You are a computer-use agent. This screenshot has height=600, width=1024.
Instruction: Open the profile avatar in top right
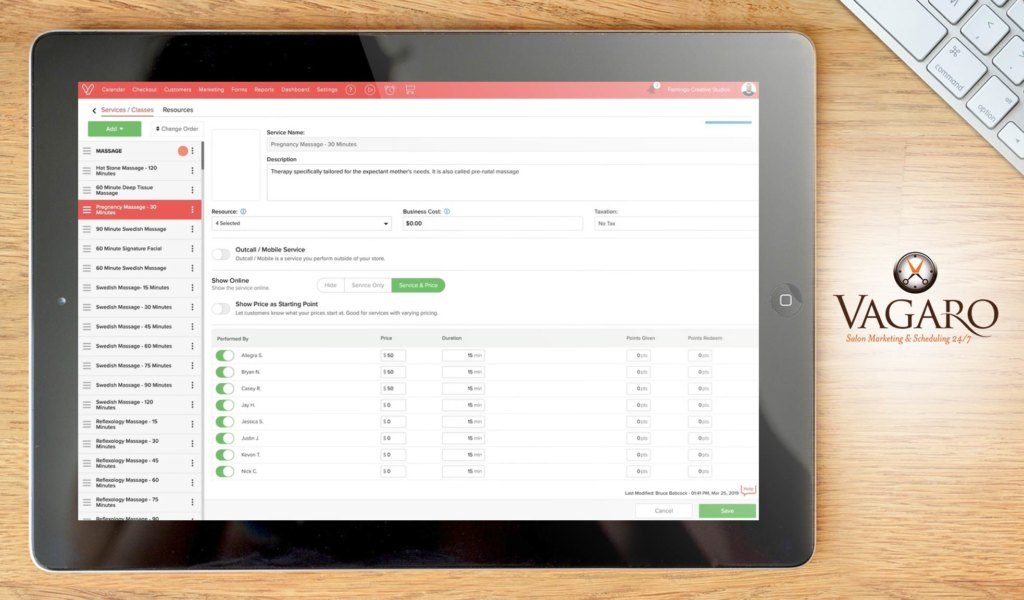click(748, 89)
